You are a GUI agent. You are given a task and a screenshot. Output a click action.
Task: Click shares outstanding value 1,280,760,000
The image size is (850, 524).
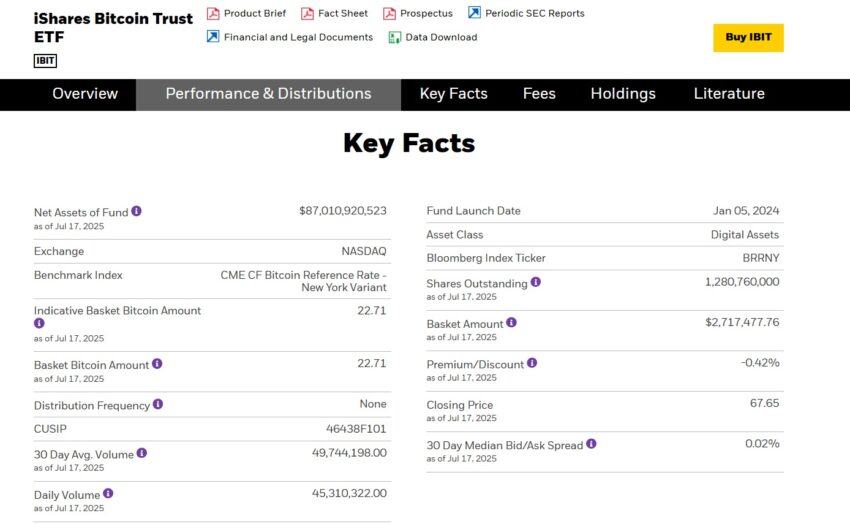point(742,282)
